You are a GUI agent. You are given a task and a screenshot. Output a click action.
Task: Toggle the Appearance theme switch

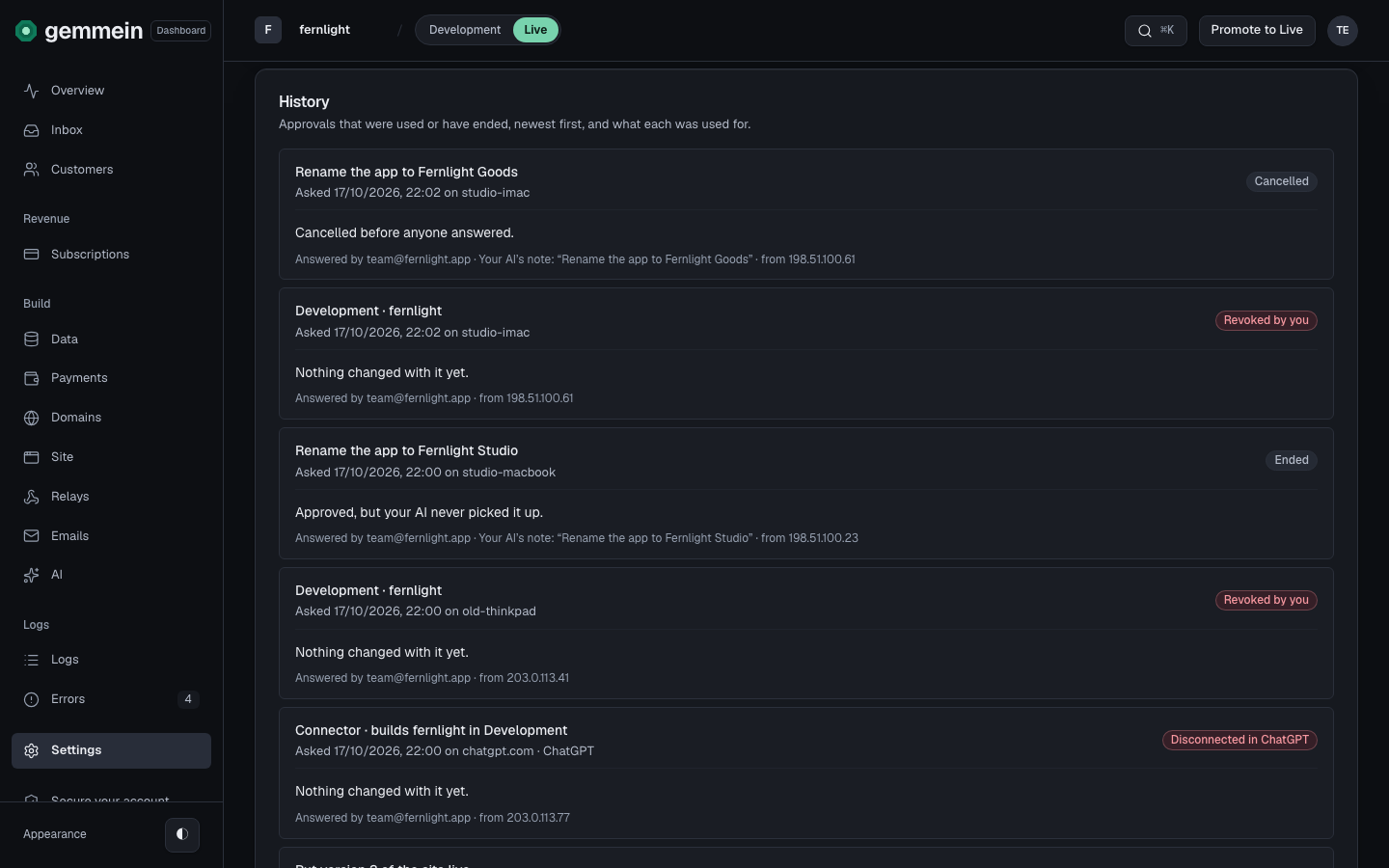click(x=182, y=834)
